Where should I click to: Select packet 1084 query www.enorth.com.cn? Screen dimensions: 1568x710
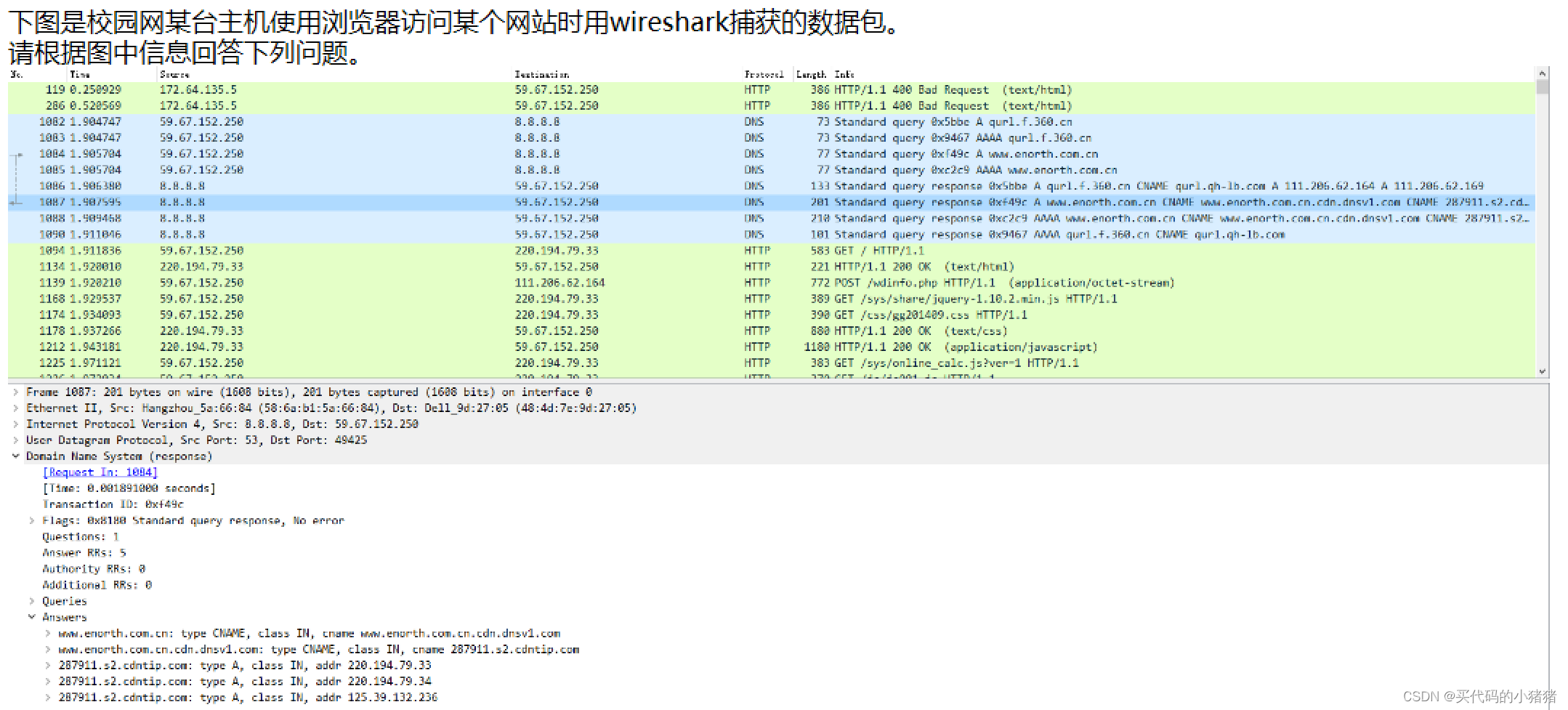772,153
